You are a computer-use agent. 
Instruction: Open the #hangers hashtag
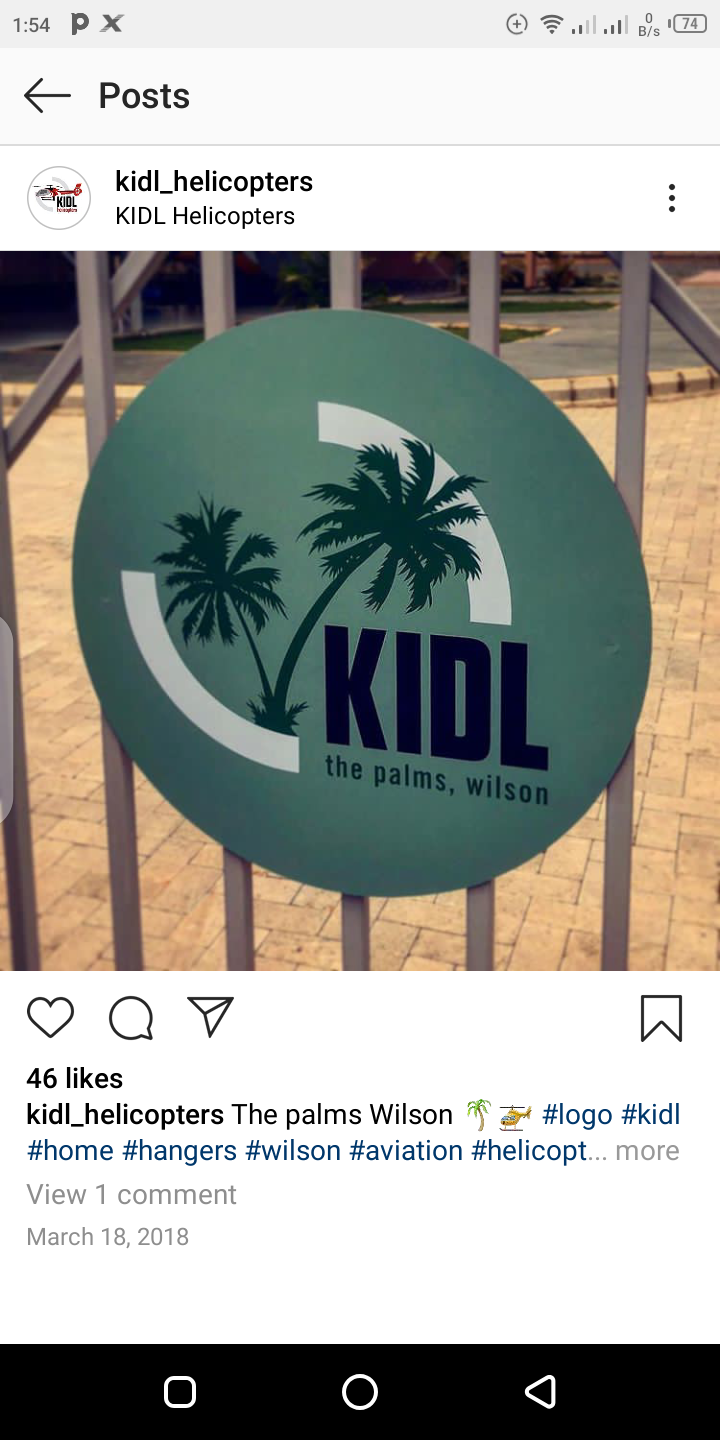[179, 1151]
